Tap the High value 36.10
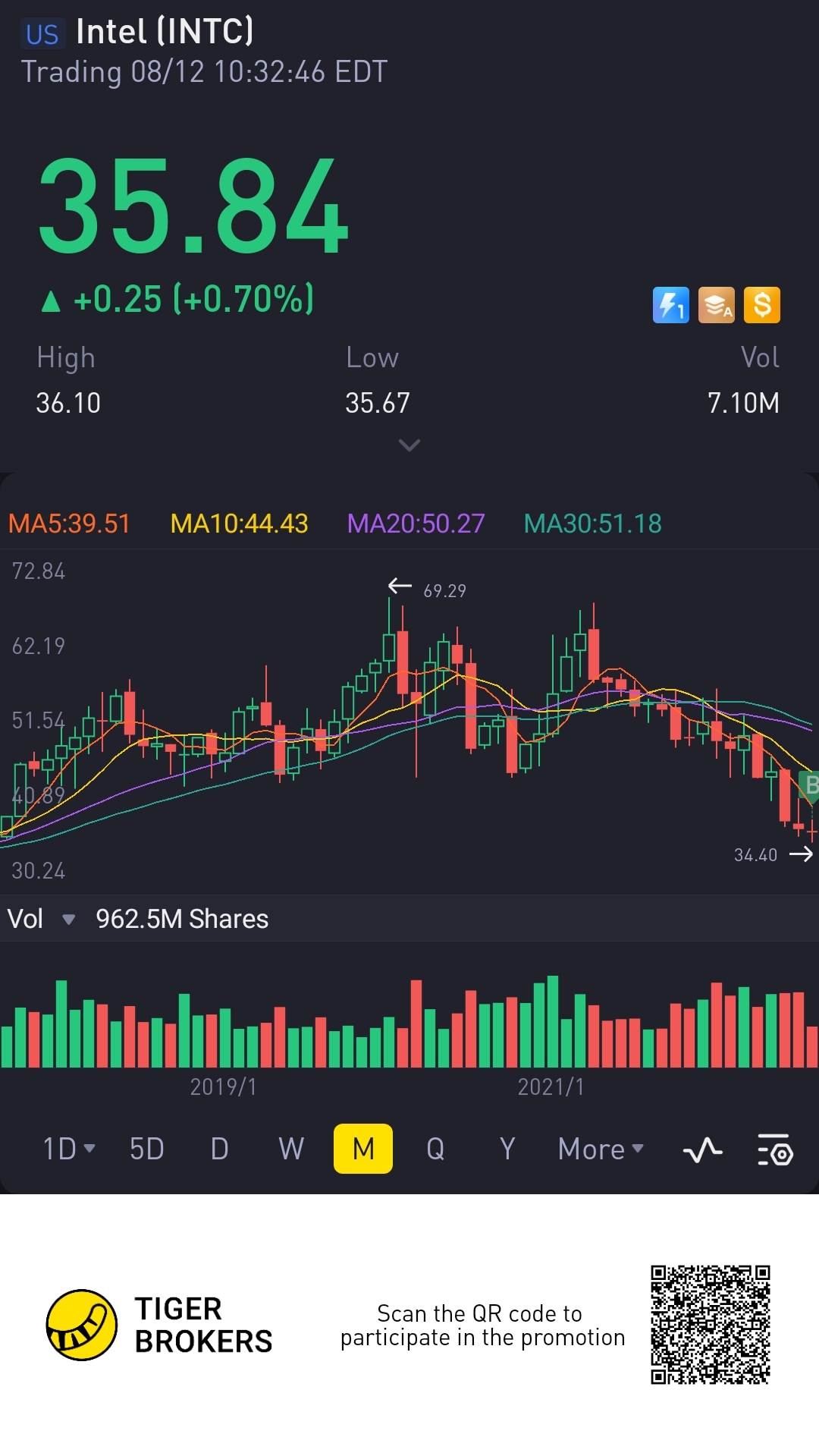The height and width of the screenshot is (1456, 819). pos(68,403)
